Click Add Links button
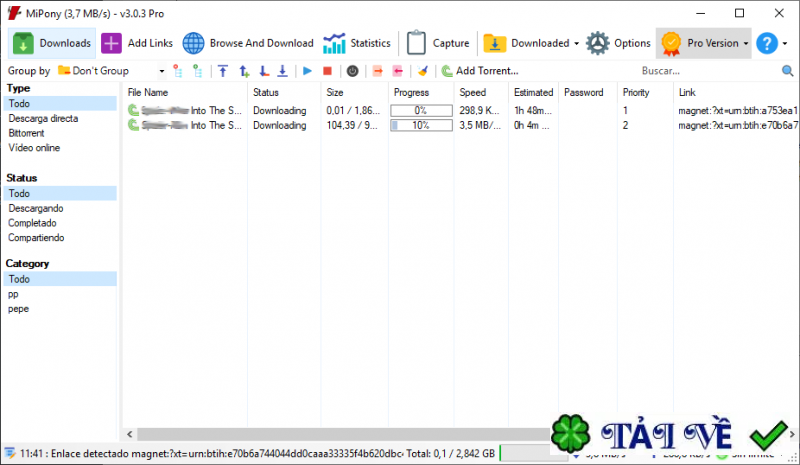 (x=137, y=43)
